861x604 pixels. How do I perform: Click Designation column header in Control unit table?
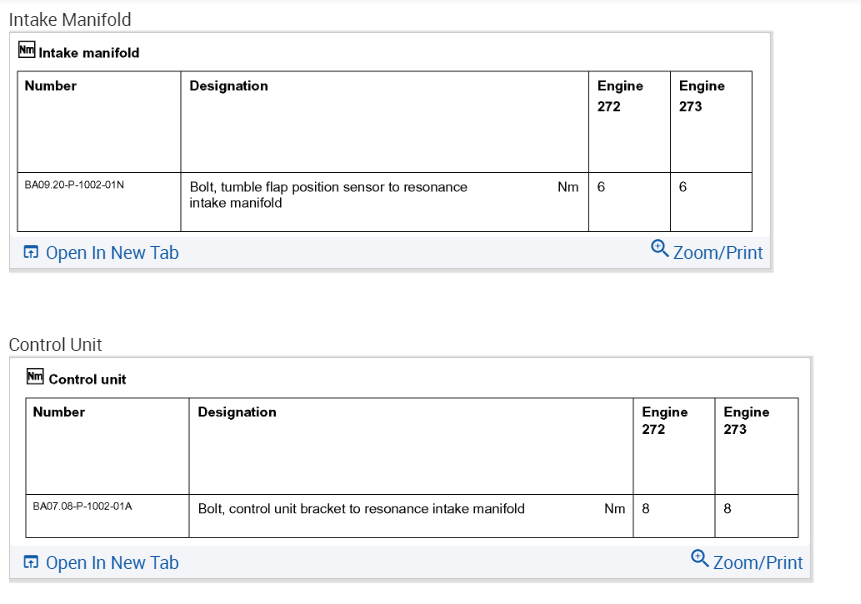coord(237,412)
